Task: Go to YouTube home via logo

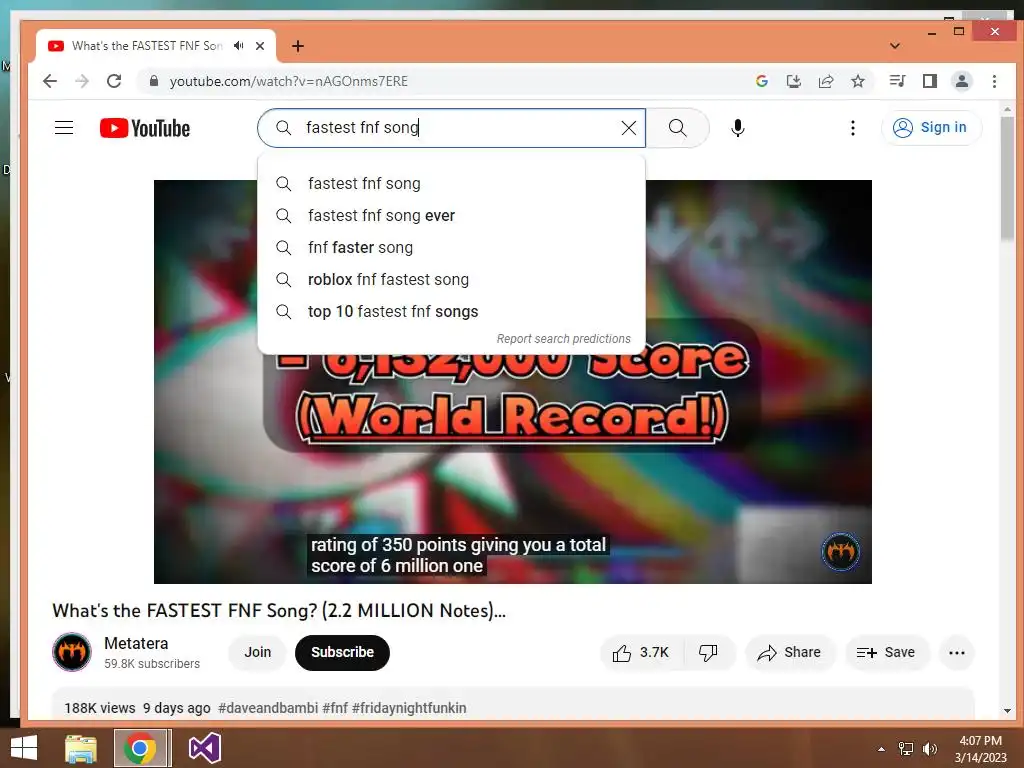Action: click(145, 128)
